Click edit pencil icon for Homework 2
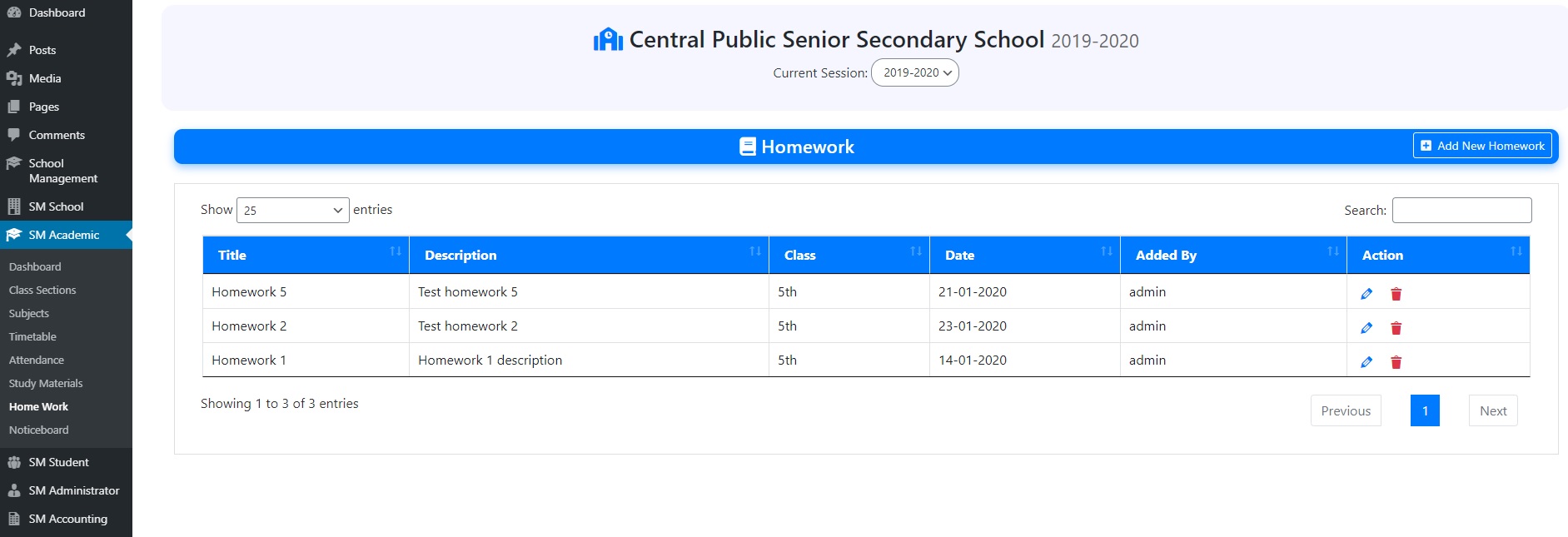Image resolution: width=1568 pixels, height=537 pixels. click(1366, 328)
